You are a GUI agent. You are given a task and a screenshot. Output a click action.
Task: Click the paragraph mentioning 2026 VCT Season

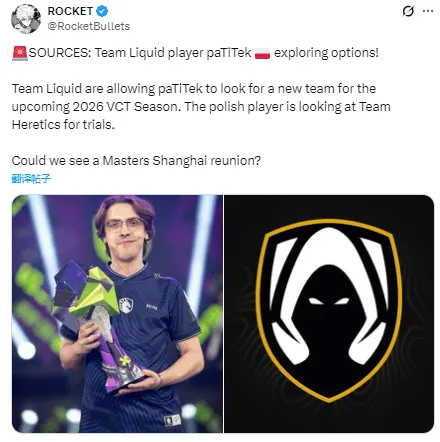201,107
